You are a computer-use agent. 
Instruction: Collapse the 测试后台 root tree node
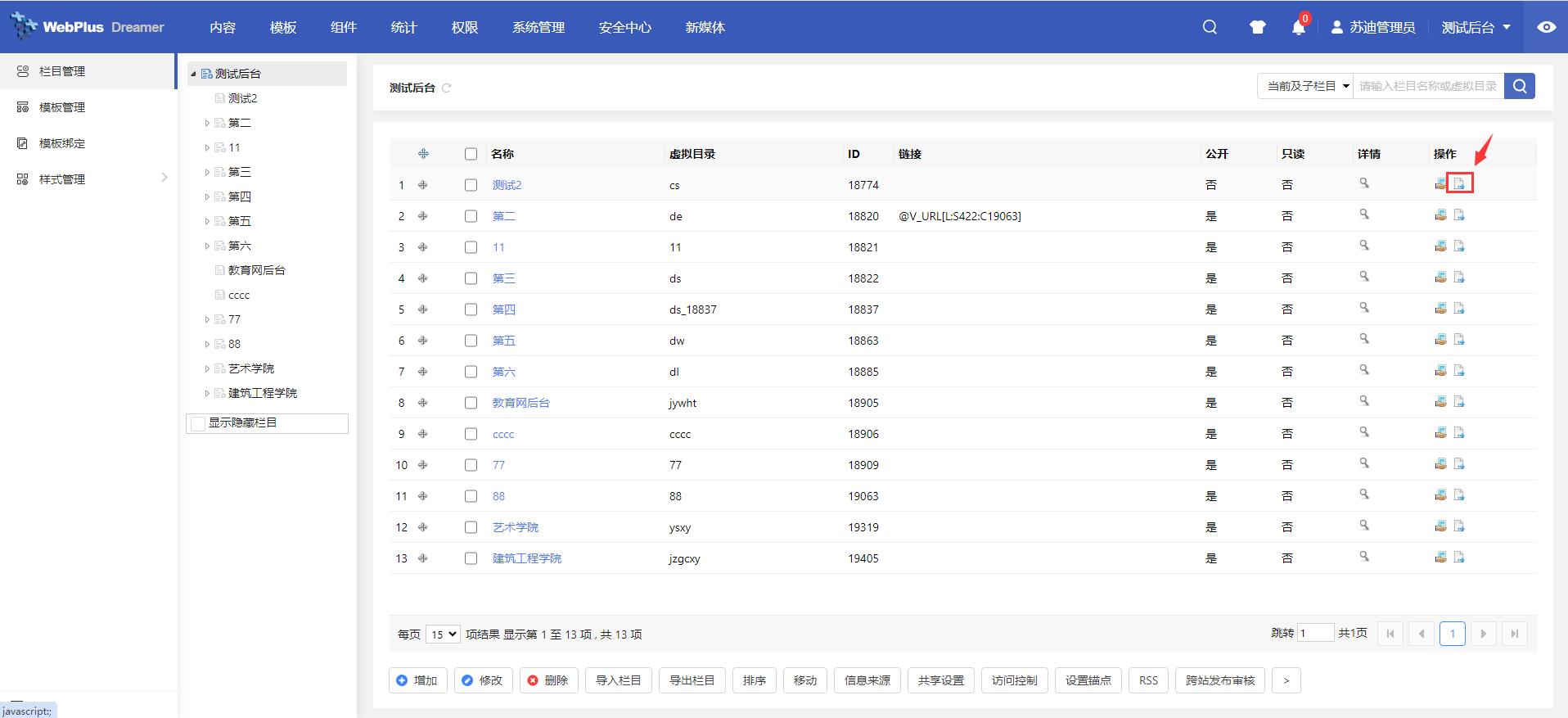[x=194, y=74]
